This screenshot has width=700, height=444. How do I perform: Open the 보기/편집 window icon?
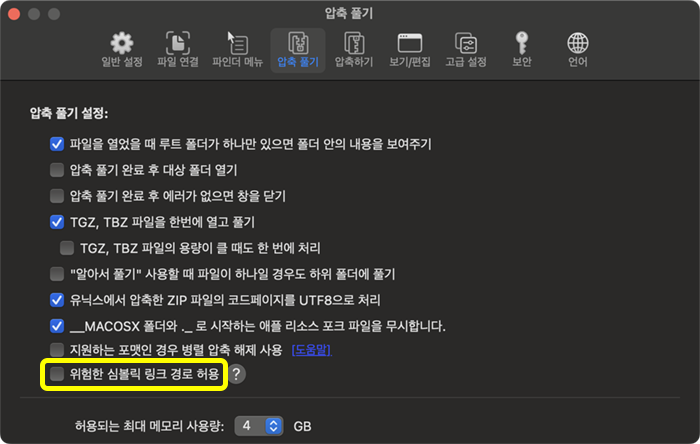[409, 44]
